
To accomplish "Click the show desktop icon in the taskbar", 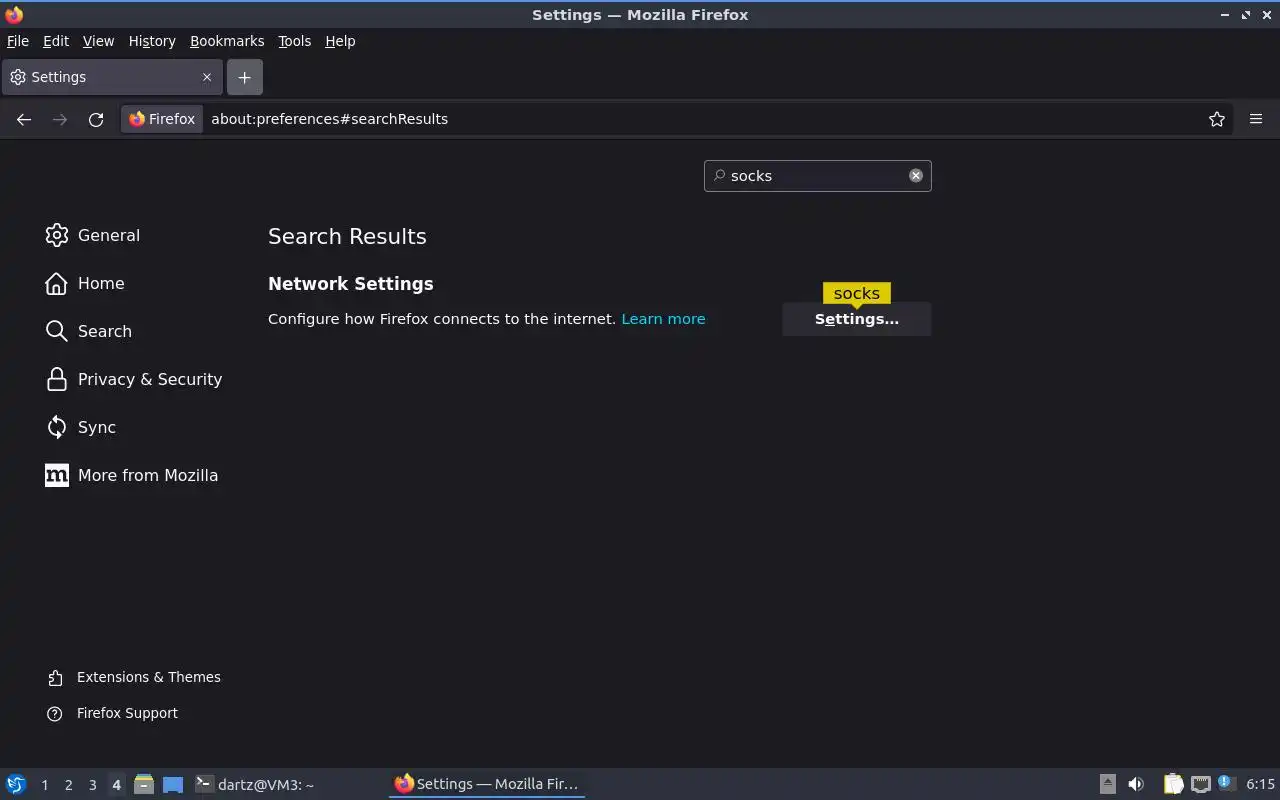I will [x=173, y=784].
